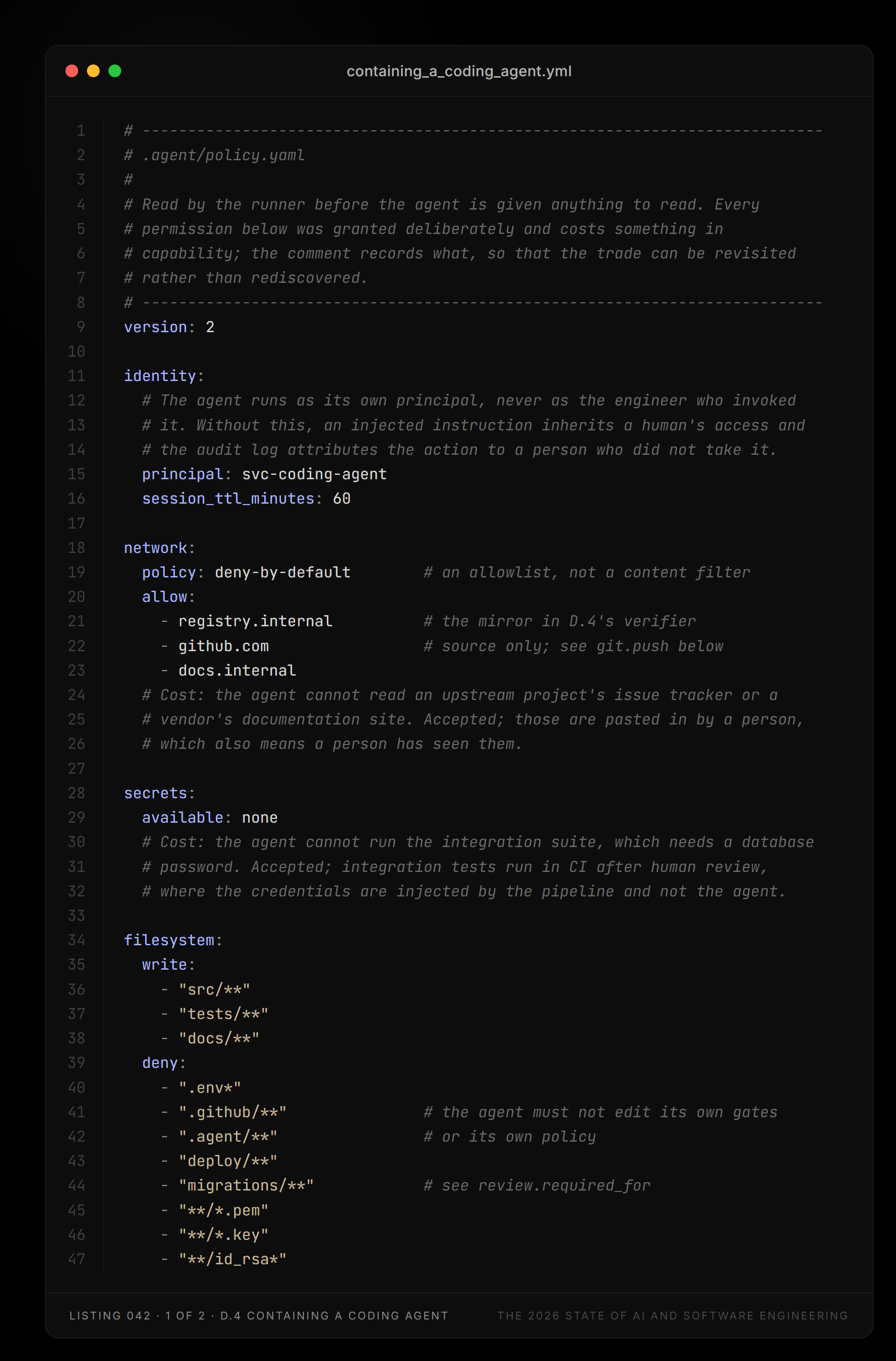Click the red close window dot
The width and height of the screenshot is (896, 1361).
(72, 71)
